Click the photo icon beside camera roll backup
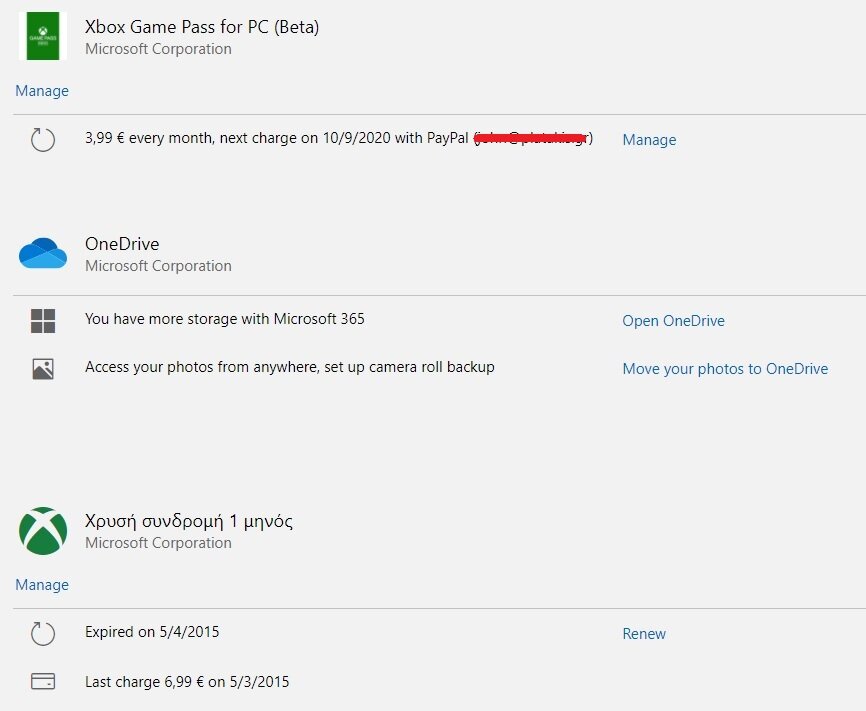Image resolution: width=866 pixels, height=711 pixels. tap(43, 369)
